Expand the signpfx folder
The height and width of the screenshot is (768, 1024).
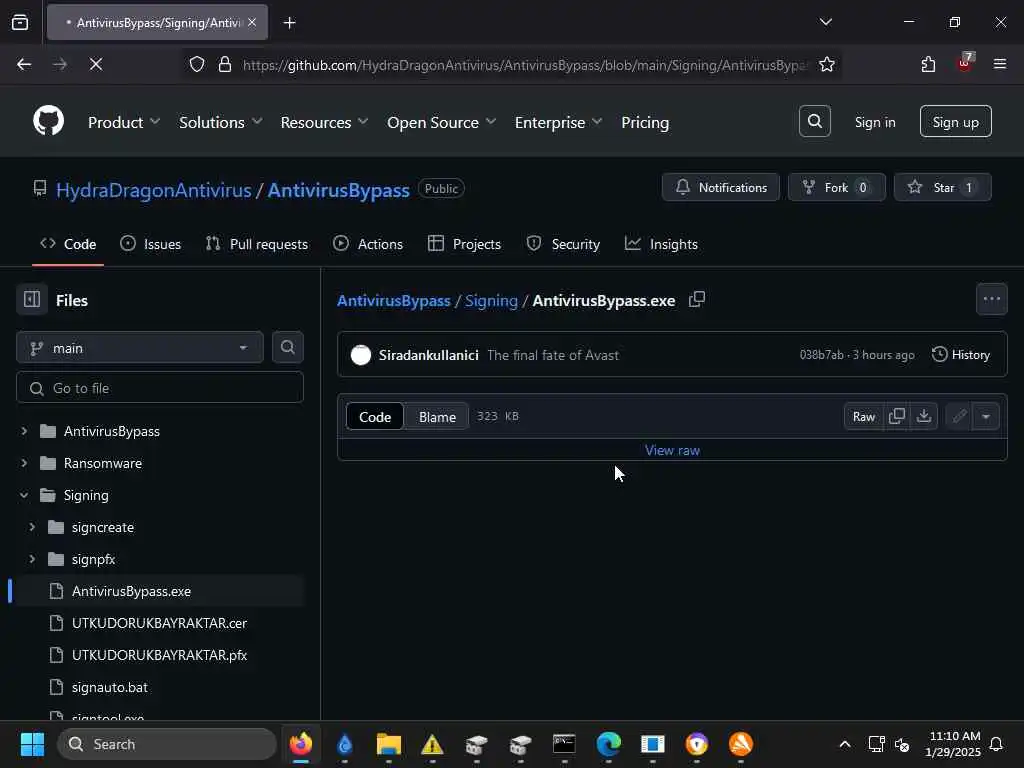32,559
